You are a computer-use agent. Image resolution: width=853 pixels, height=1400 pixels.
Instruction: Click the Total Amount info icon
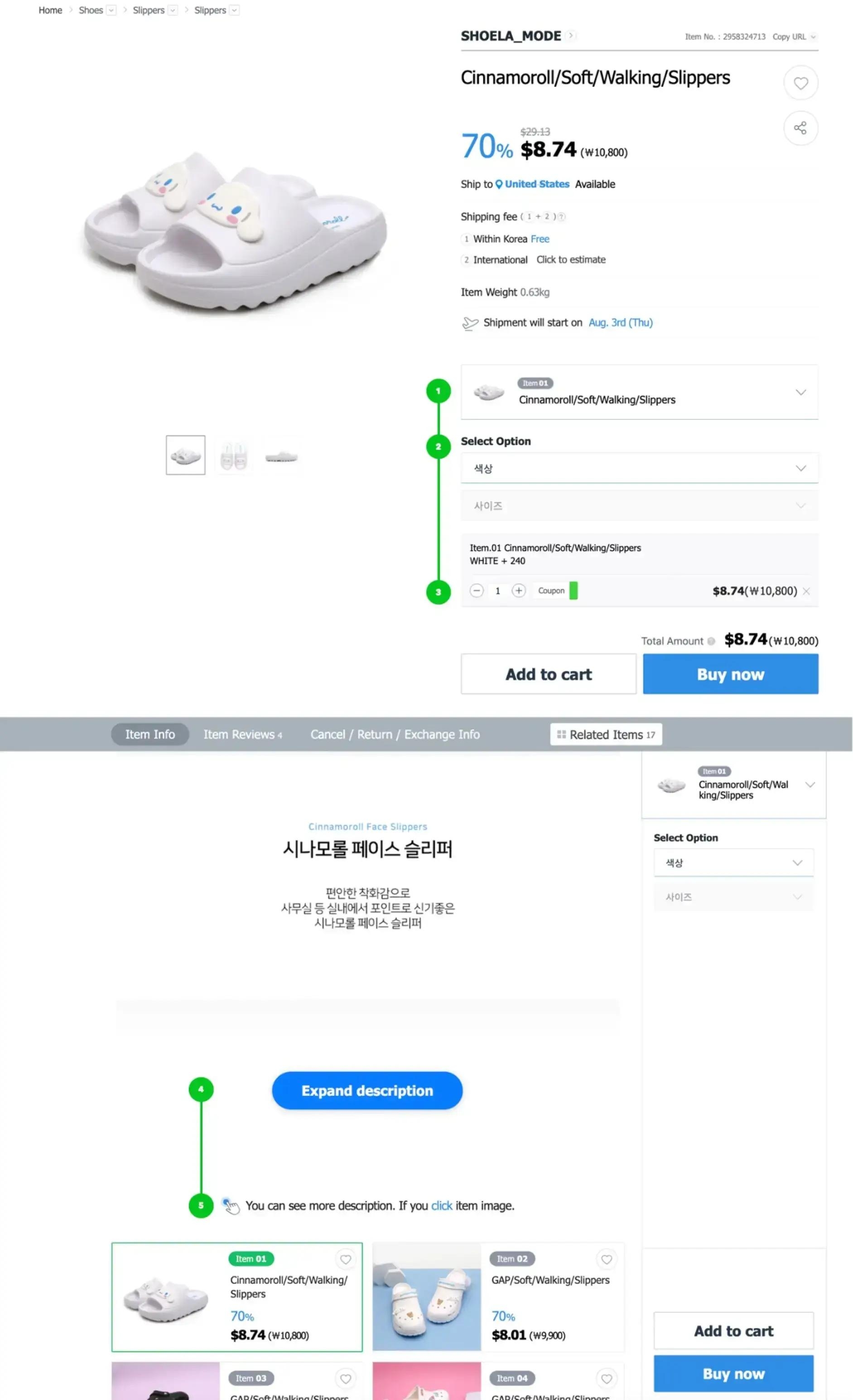click(711, 642)
